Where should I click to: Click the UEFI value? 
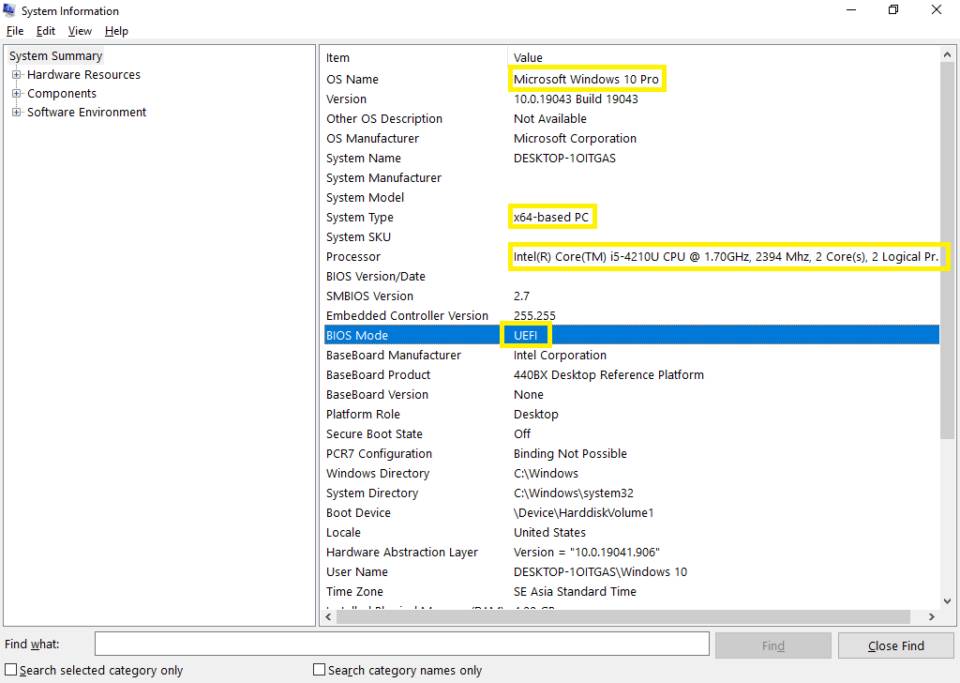coord(525,335)
